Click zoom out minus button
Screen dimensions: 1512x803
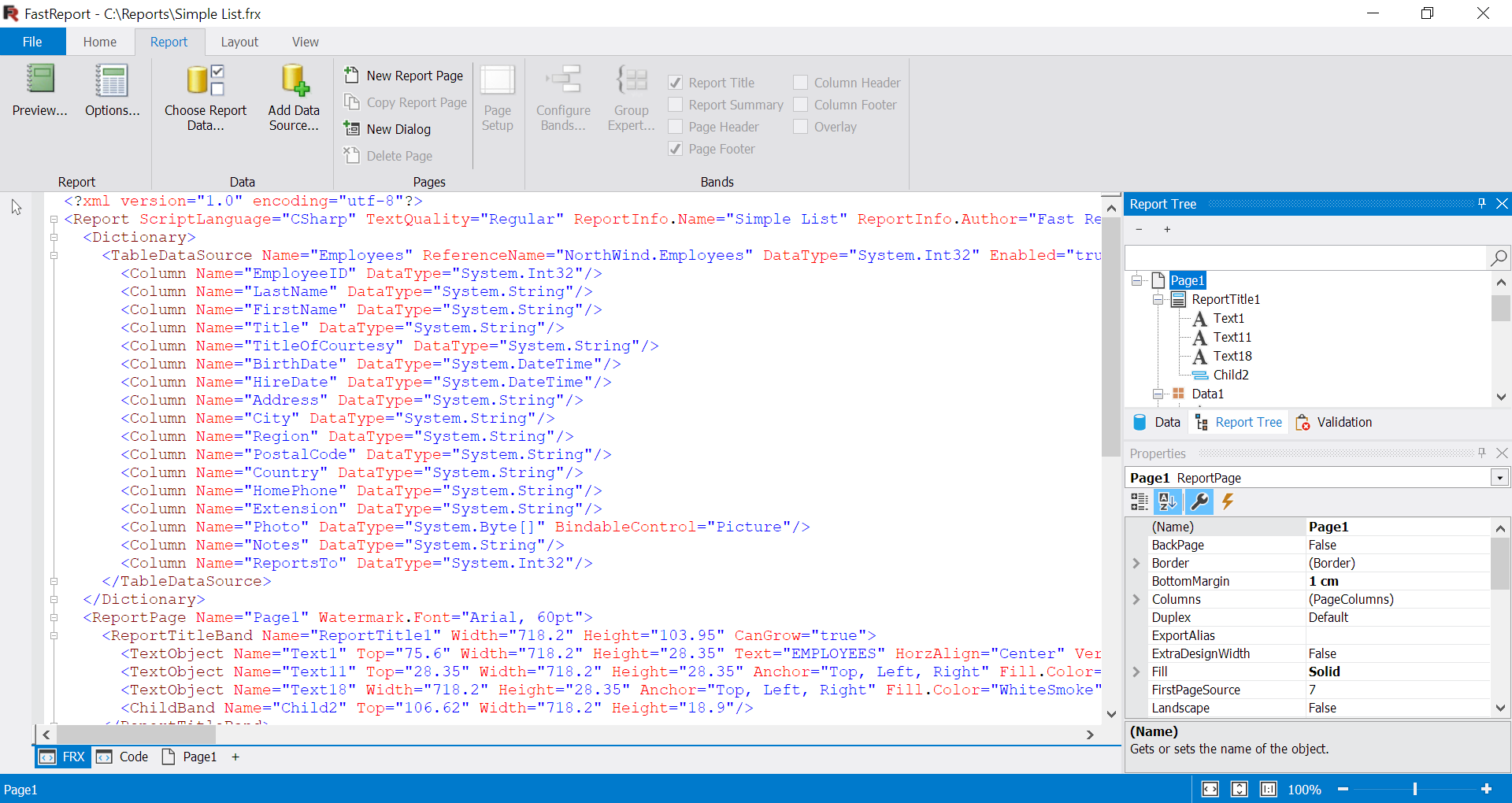click(1343, 789)
